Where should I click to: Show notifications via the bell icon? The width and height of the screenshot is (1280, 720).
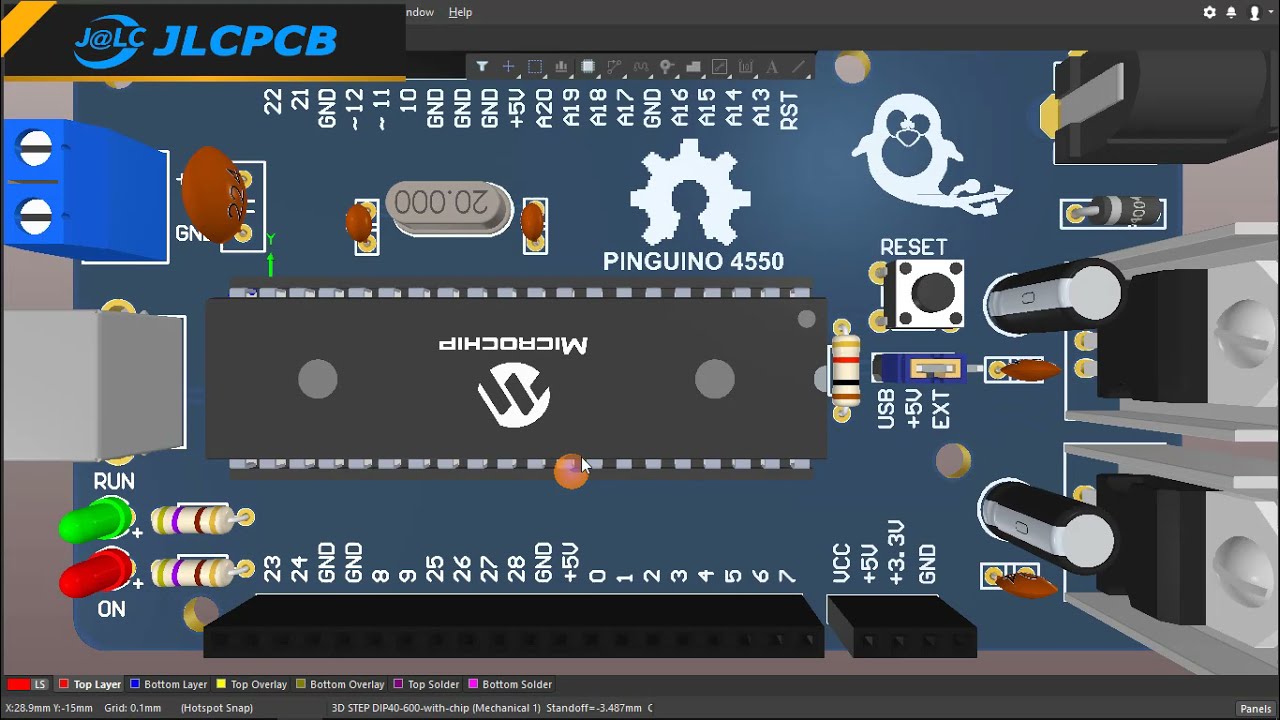click(1231, 12)
